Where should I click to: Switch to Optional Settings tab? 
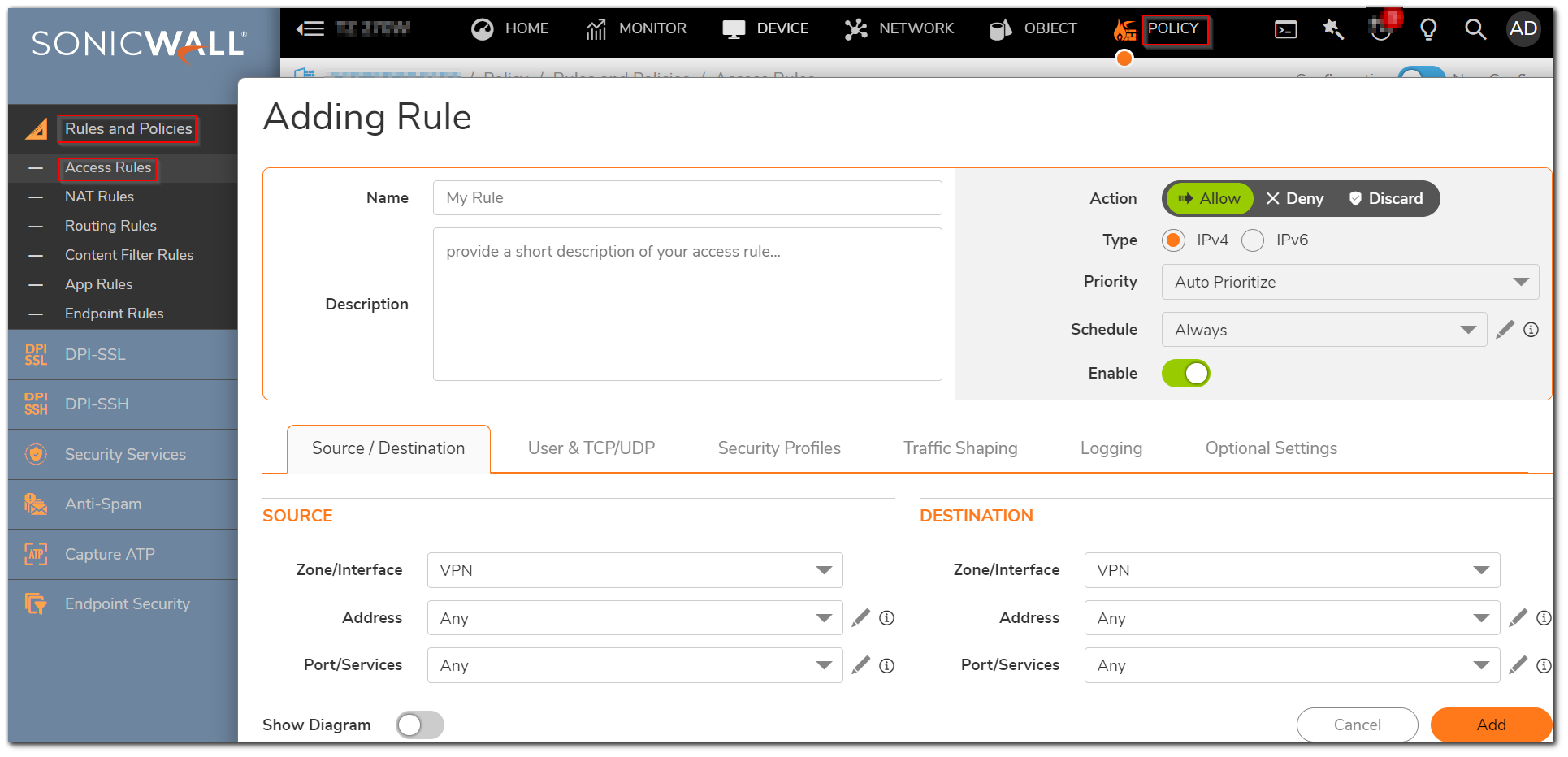tap(1271, 448)
